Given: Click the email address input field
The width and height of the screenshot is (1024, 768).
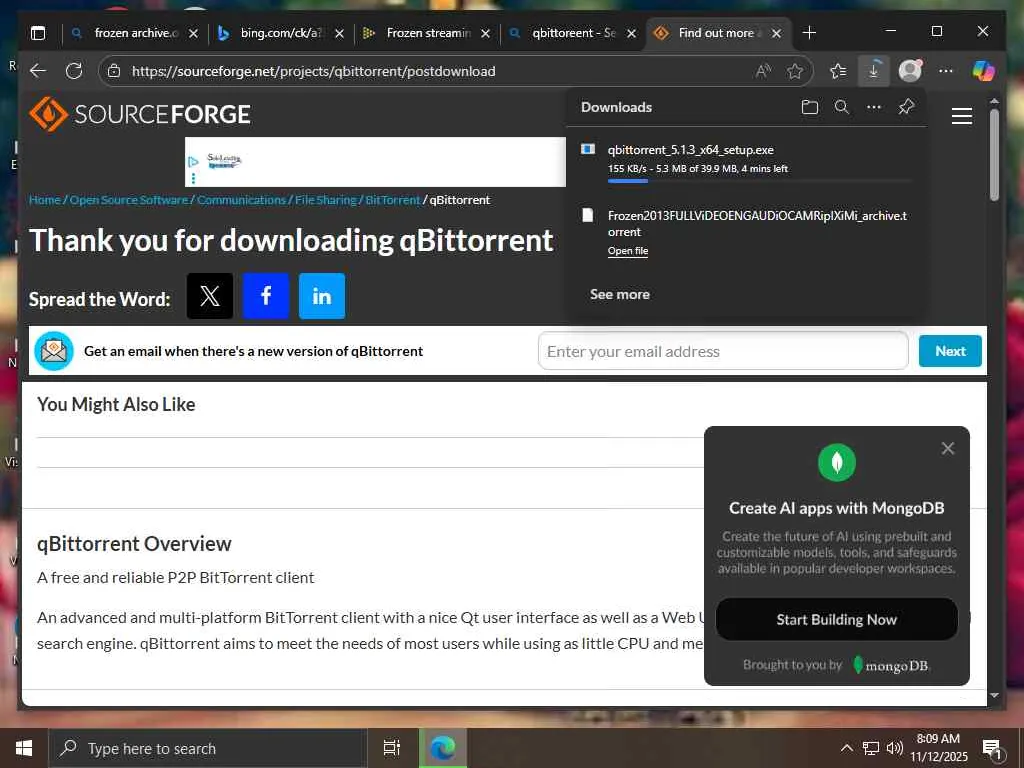Looking at the screenshot, I should click(723, 351).
